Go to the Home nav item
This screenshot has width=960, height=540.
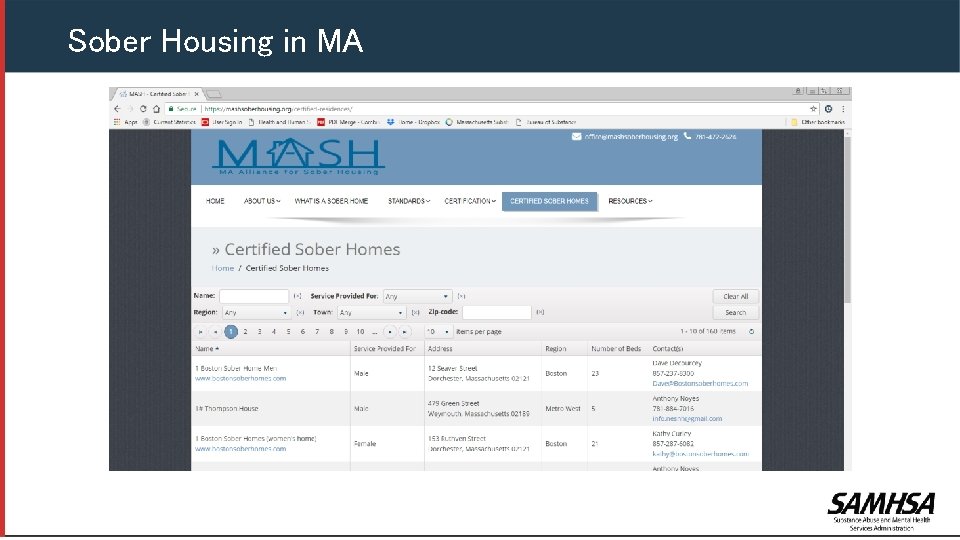point(215,201)
